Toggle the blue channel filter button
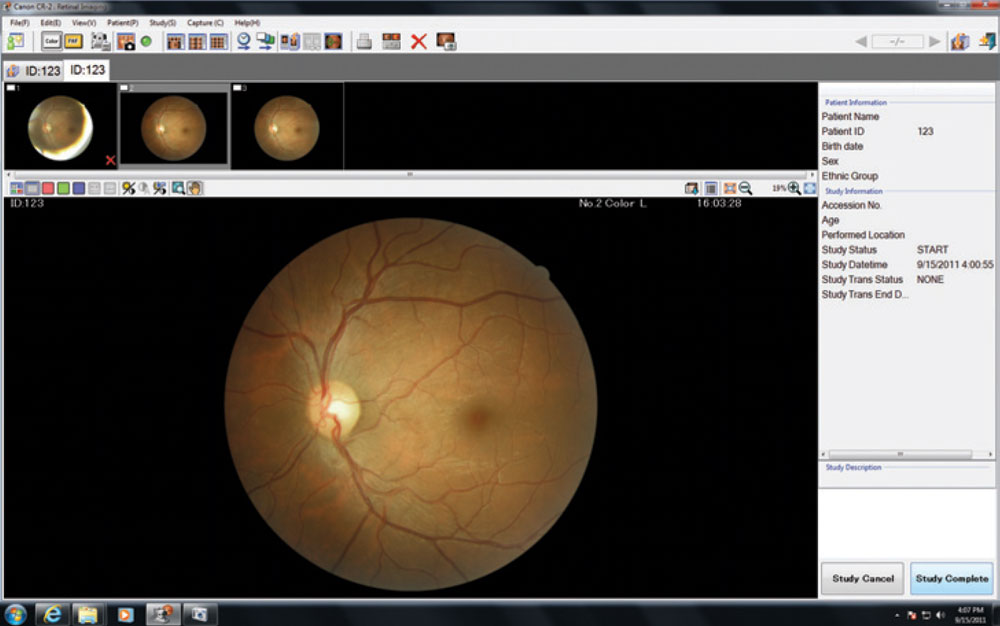The width and height of the screenshot is (1000, 626). [x=78, y=188]
